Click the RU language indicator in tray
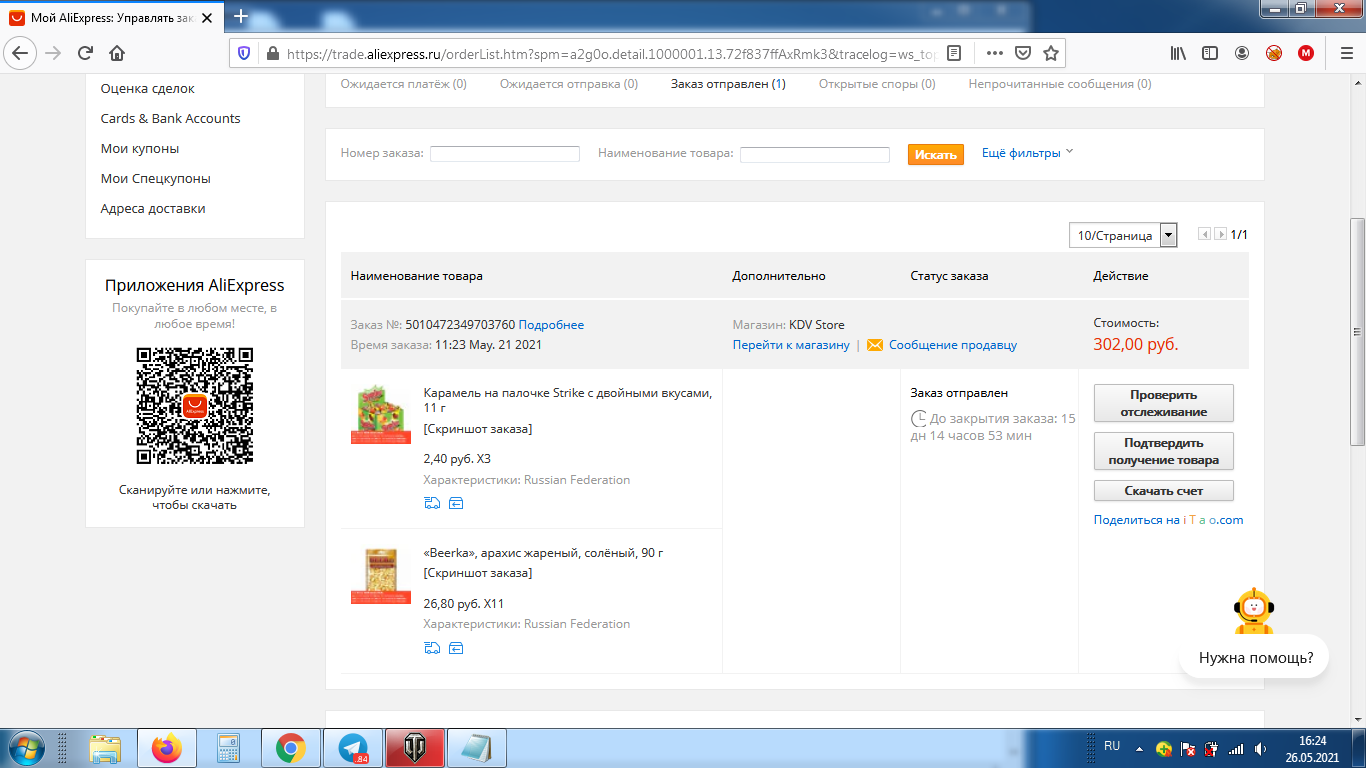Image resolution: width=1366 pixels, height=768 pixels. point(1112,746)
